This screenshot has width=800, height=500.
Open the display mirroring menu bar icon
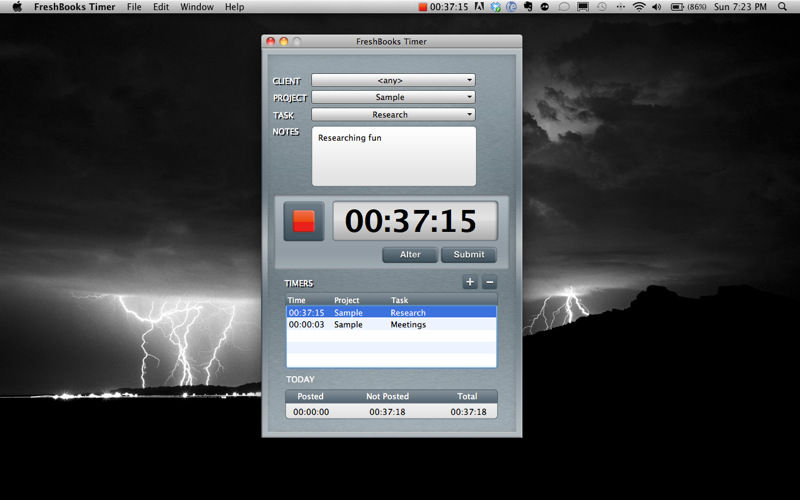pos(583,7)
